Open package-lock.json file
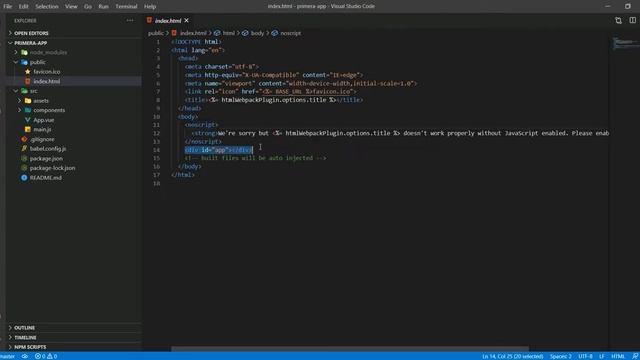This screenshot has width=640, height=360. [52, 168]
